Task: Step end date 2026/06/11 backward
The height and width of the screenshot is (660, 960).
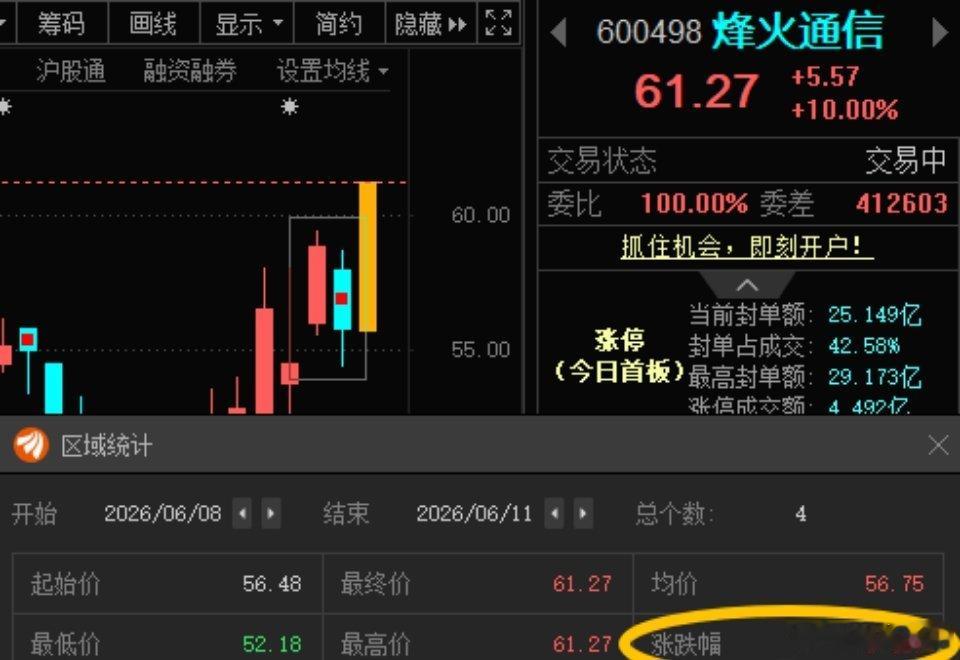Action: point(554,513)
